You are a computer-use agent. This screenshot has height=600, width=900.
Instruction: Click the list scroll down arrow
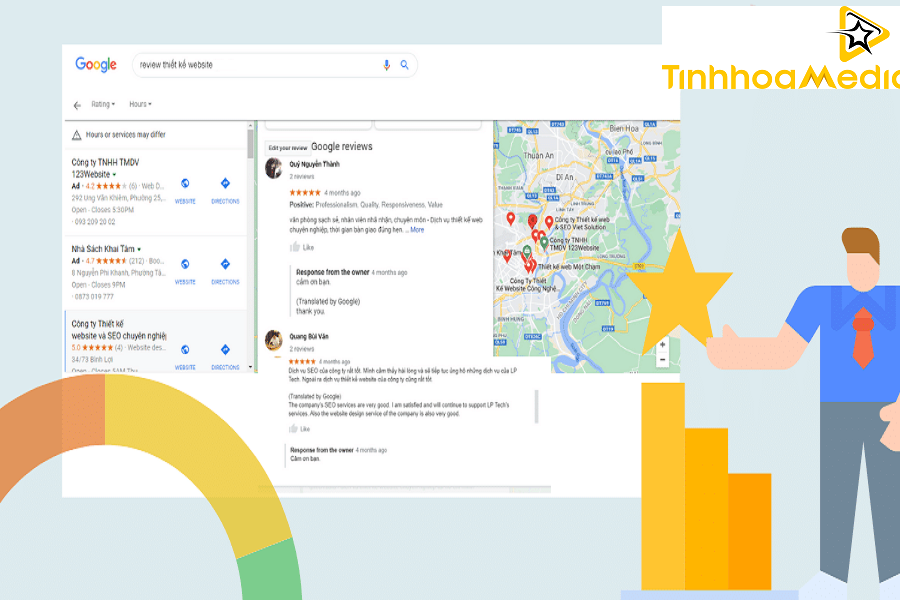[250, 366]
